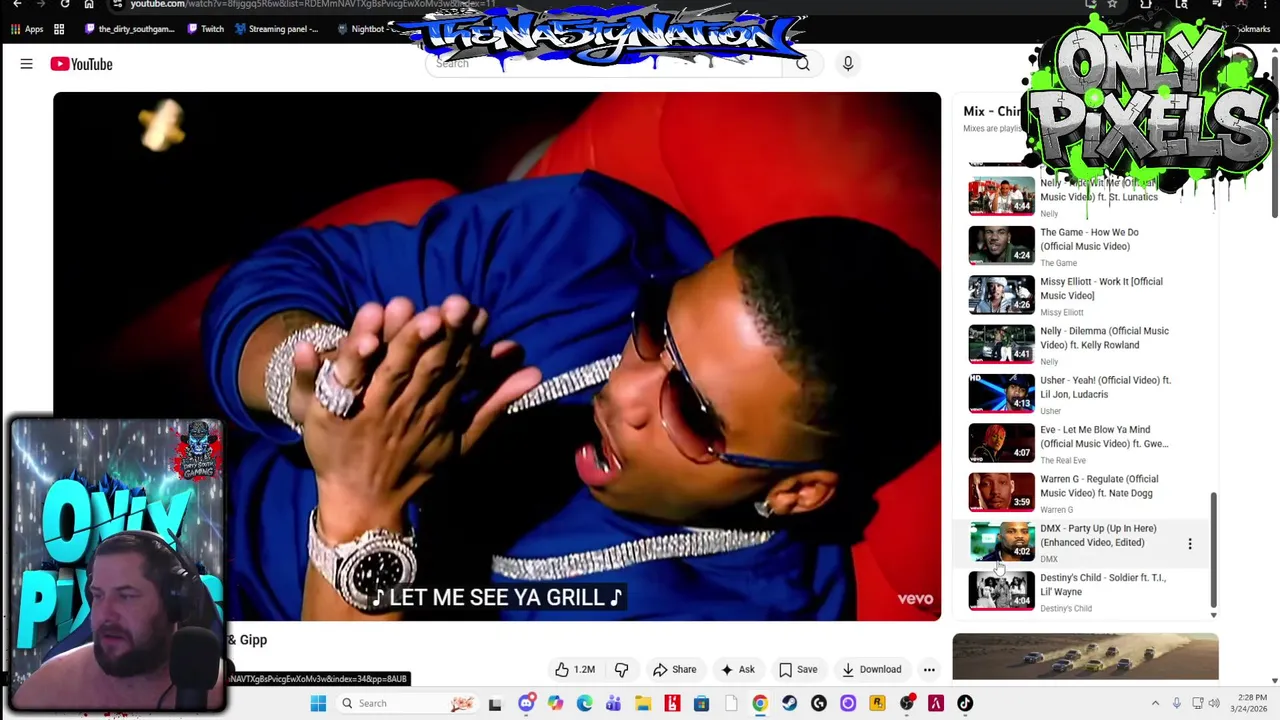Click the playlist panel scrollbar thumb
This screenshot has height=720, width=1280.
click(x=1213, y=548)
